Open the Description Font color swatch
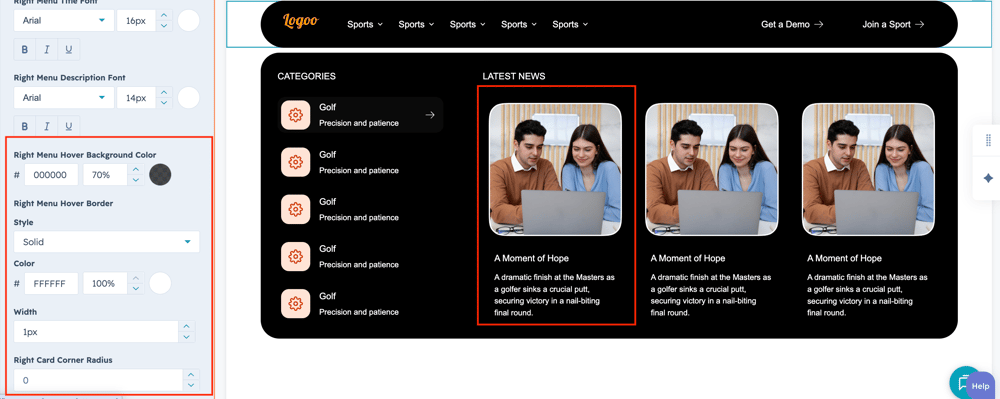 click(188, 98)
